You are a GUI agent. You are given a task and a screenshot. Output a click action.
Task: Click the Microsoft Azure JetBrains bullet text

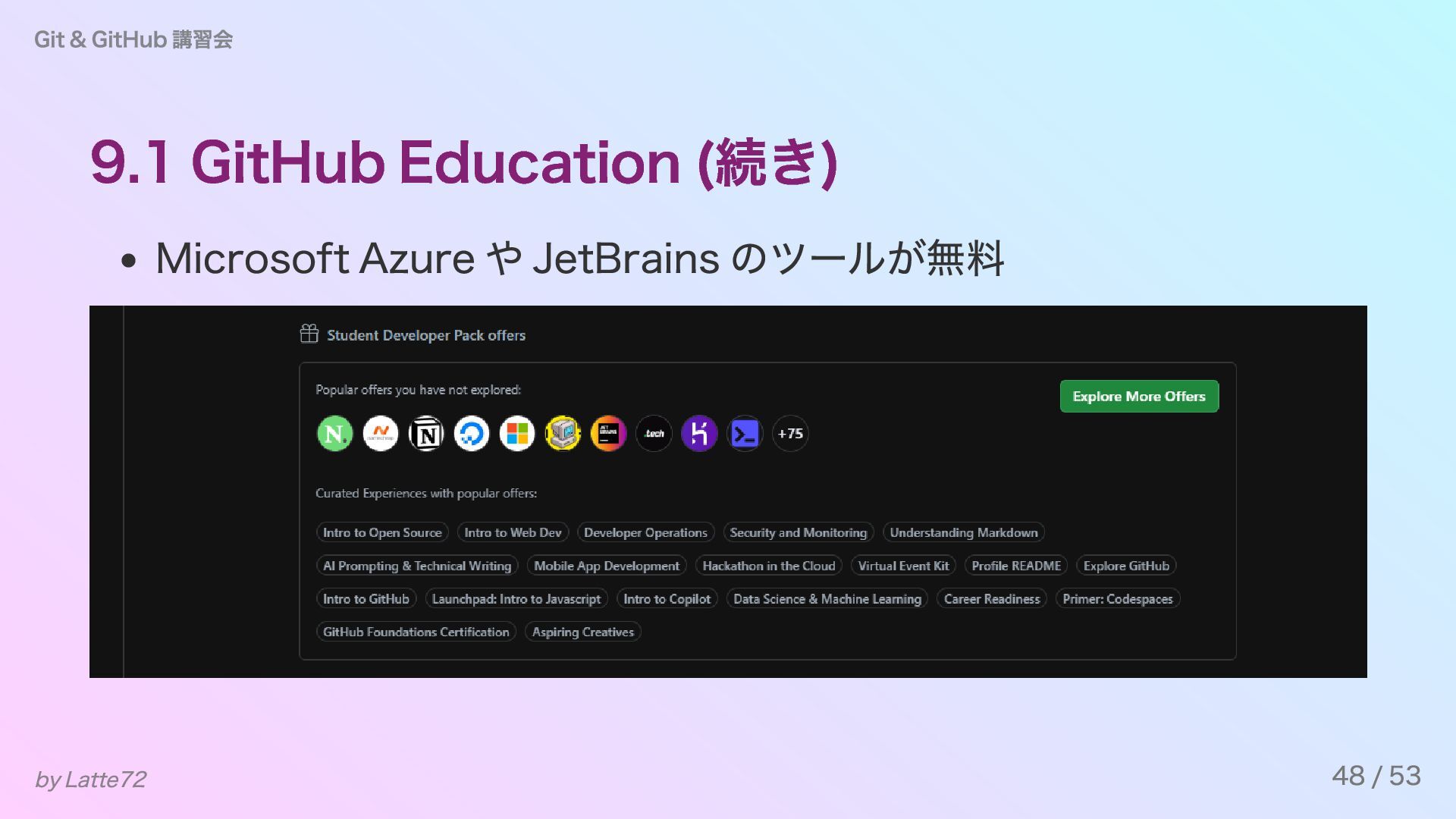[580, 259]
